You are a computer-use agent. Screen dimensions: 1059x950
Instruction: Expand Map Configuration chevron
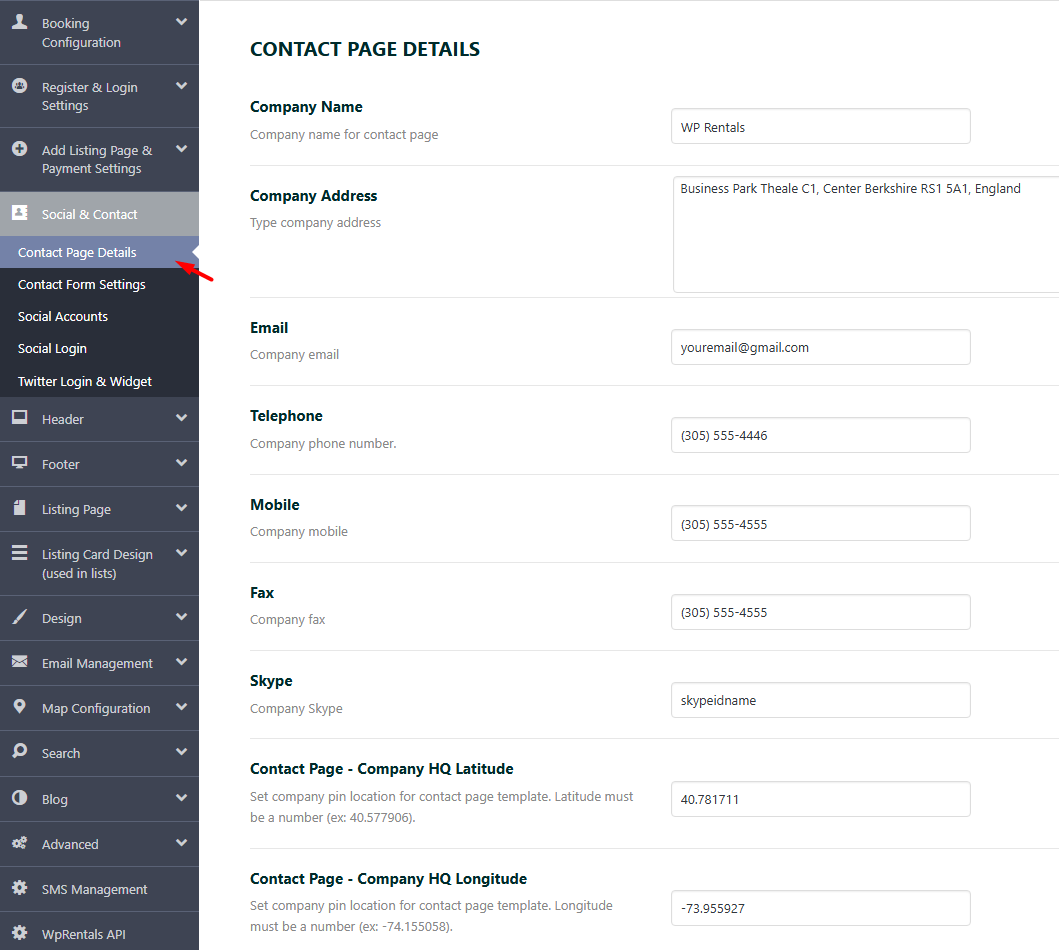click(x=181, y=706)
